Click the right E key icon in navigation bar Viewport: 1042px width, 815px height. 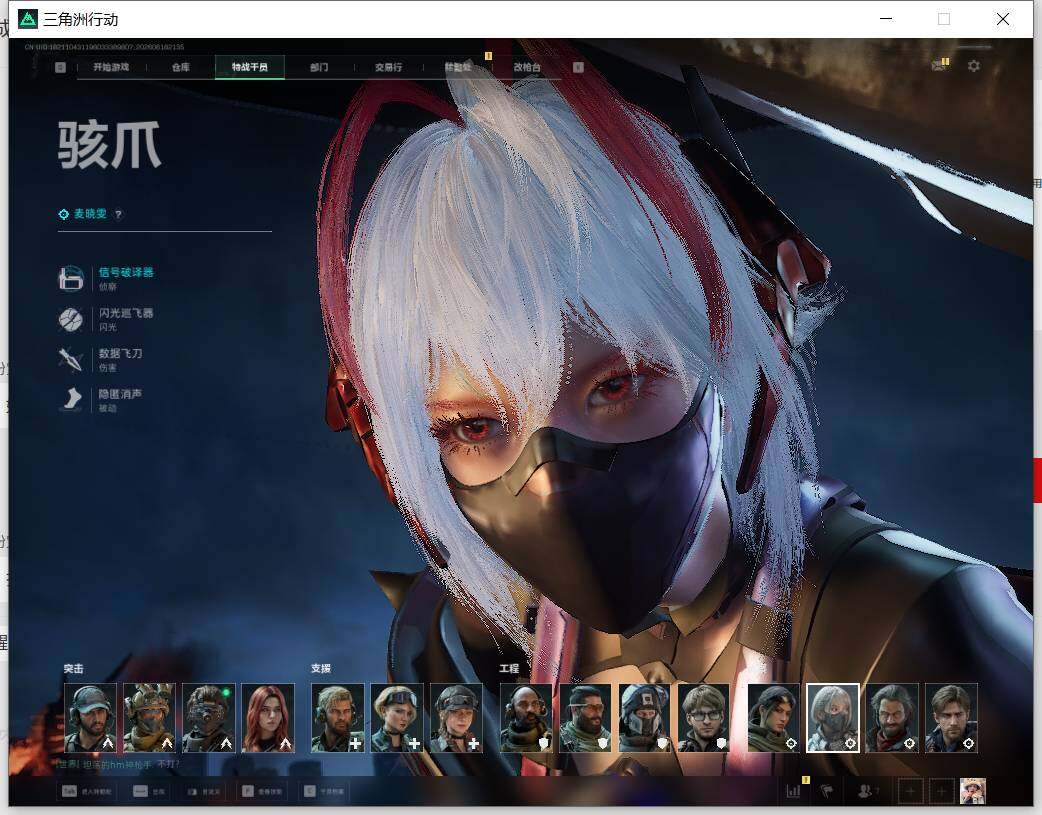578,67
